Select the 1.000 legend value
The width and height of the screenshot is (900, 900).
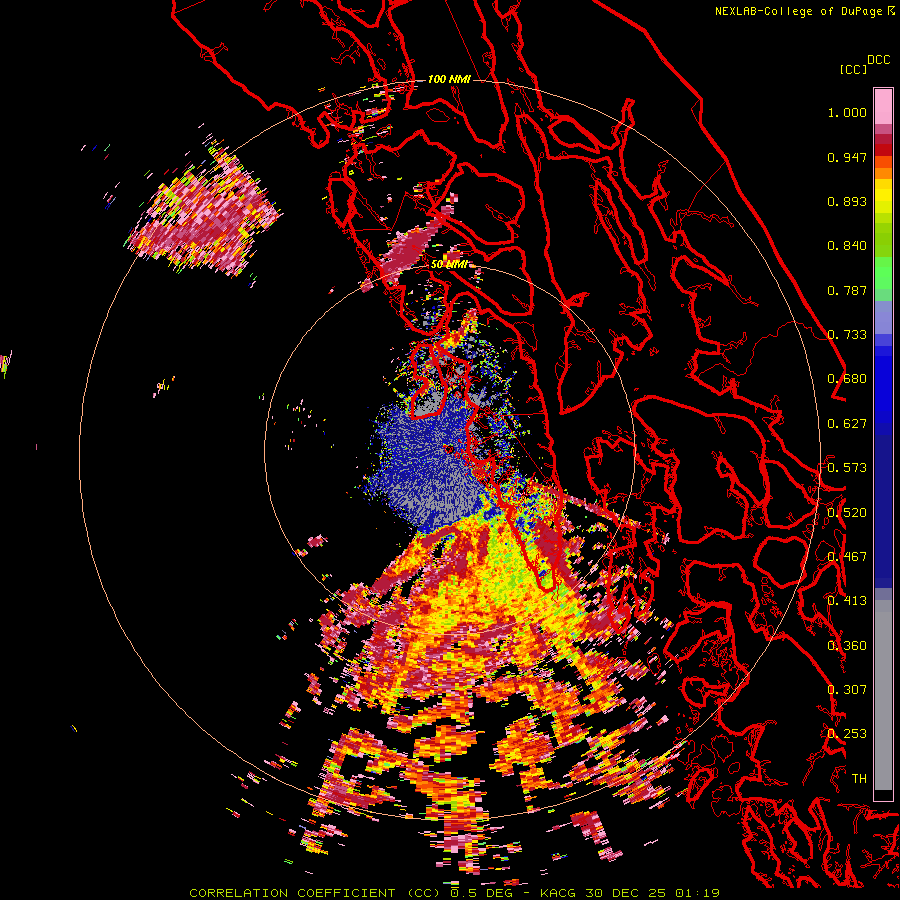(x=847, y=112)
